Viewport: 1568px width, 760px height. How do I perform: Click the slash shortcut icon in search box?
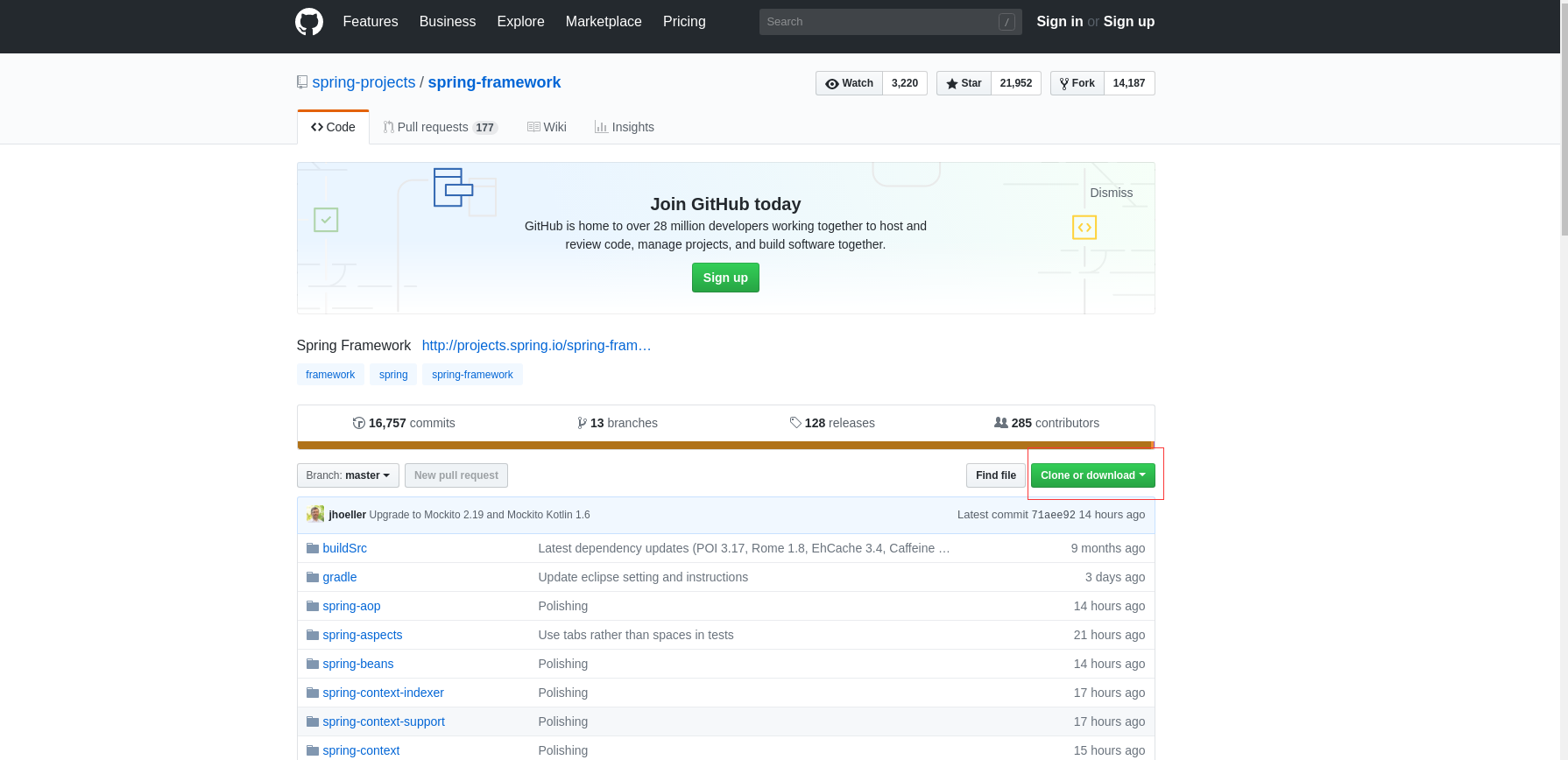coord(1006,22)
